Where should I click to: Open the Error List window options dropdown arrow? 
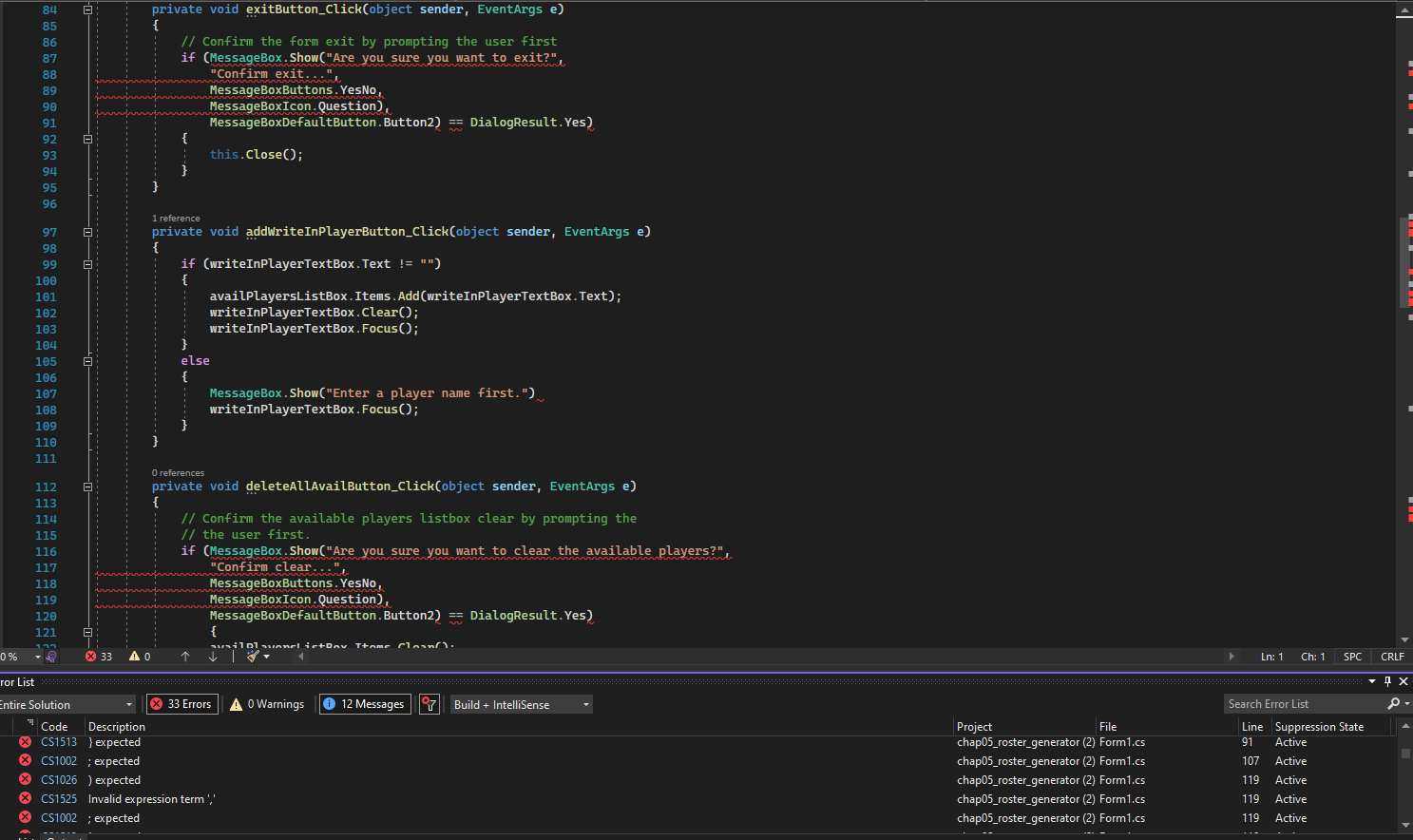(x=1371, y=681)
